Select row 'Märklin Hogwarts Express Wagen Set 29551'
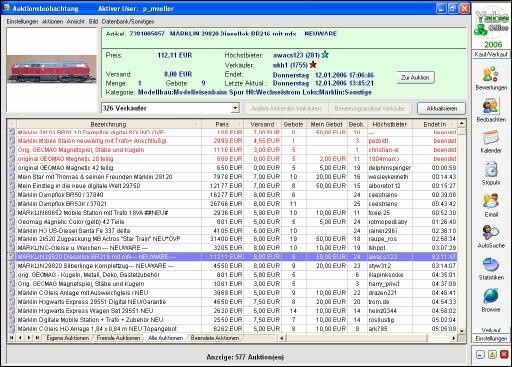Screen dimensions: 512x367 [232, 311]
